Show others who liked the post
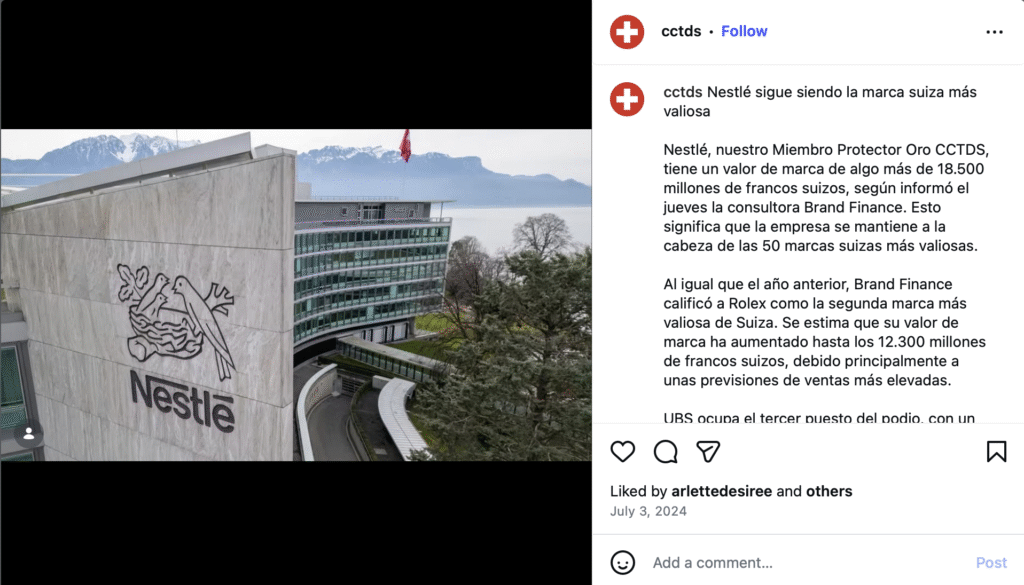Screen dimensions: 1024x585 pos(829,491)
